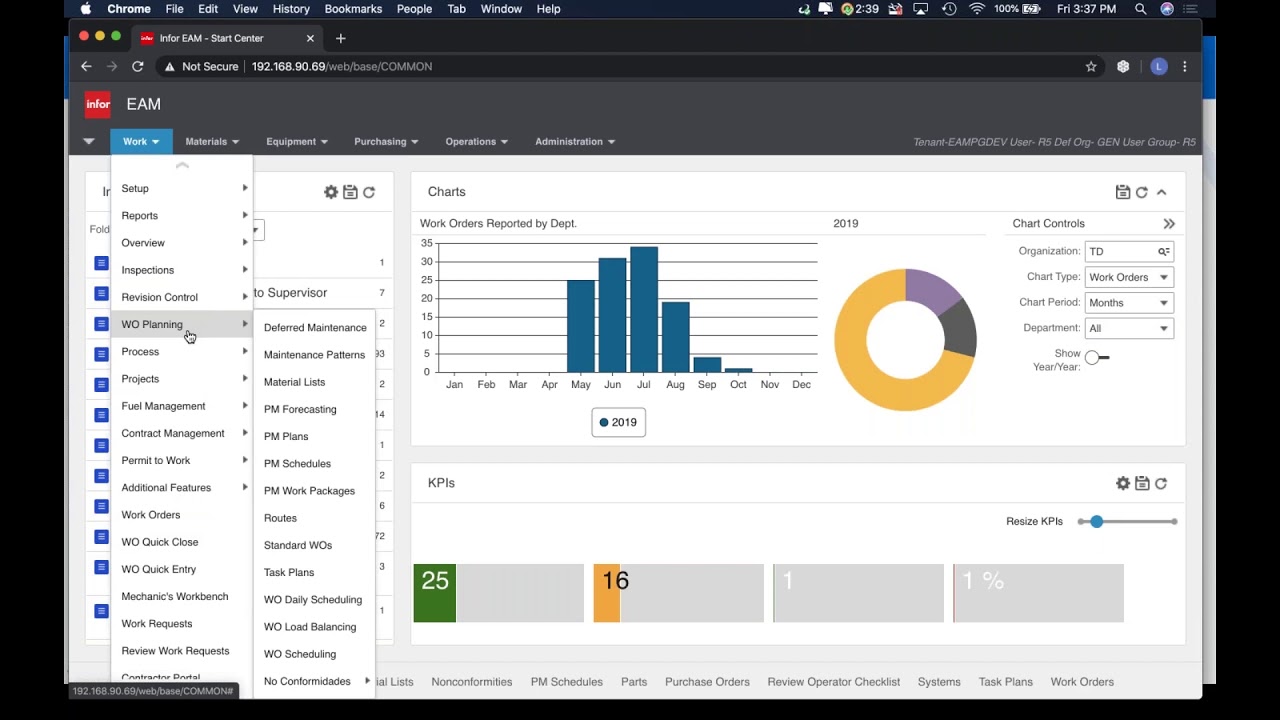Expand the leftmost nav arrow dropdown
1280x720 pixels.
coord(89,142)
